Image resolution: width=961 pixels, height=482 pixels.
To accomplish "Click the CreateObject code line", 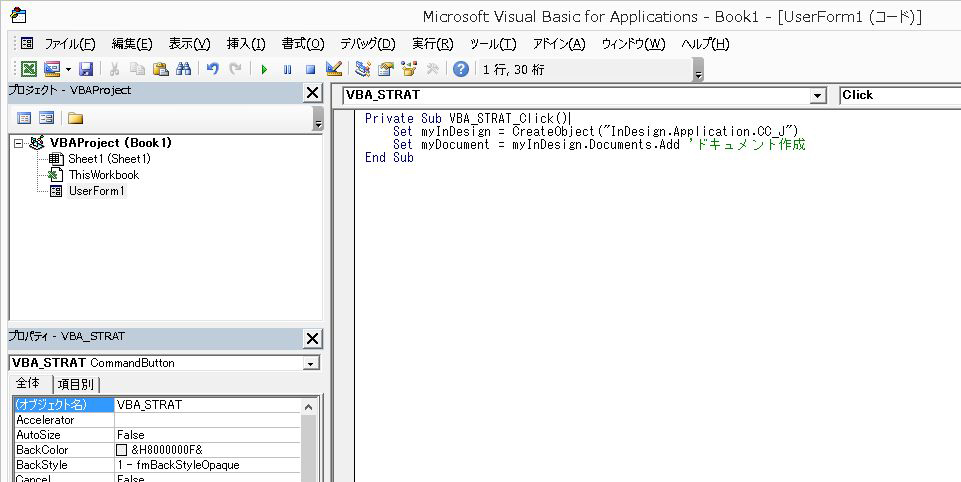I will point(596,131).
